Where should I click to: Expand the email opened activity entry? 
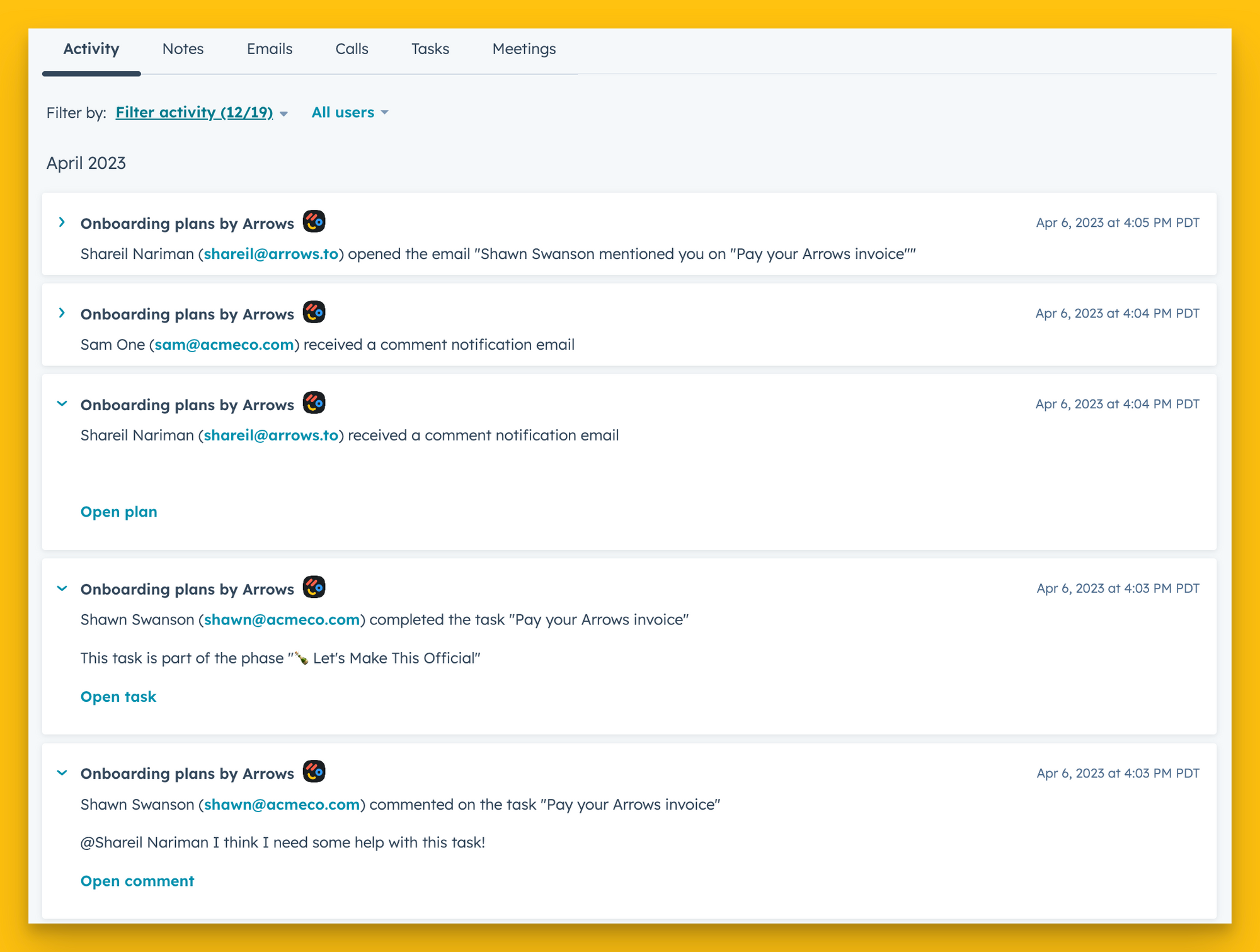(62, 222)
